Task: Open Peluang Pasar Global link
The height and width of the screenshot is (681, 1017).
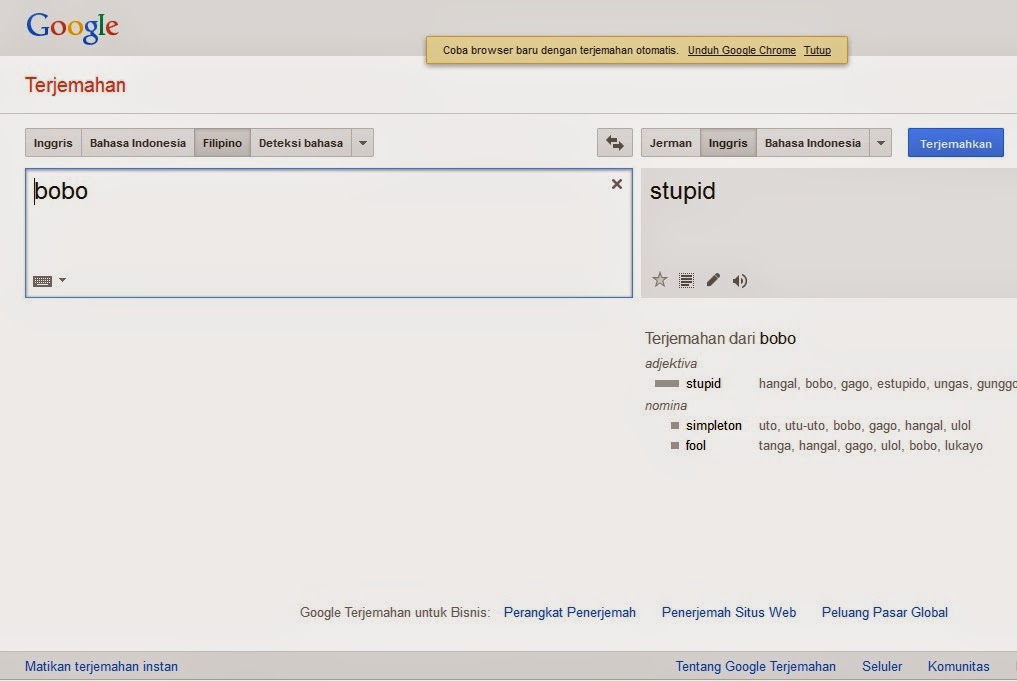Action: pyautogui.click(x=885, y=612)
